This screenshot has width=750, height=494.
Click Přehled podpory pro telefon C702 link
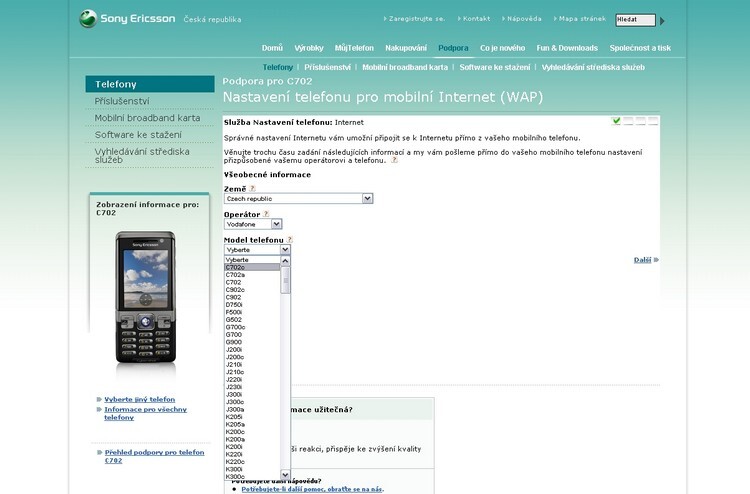(154, 456)
